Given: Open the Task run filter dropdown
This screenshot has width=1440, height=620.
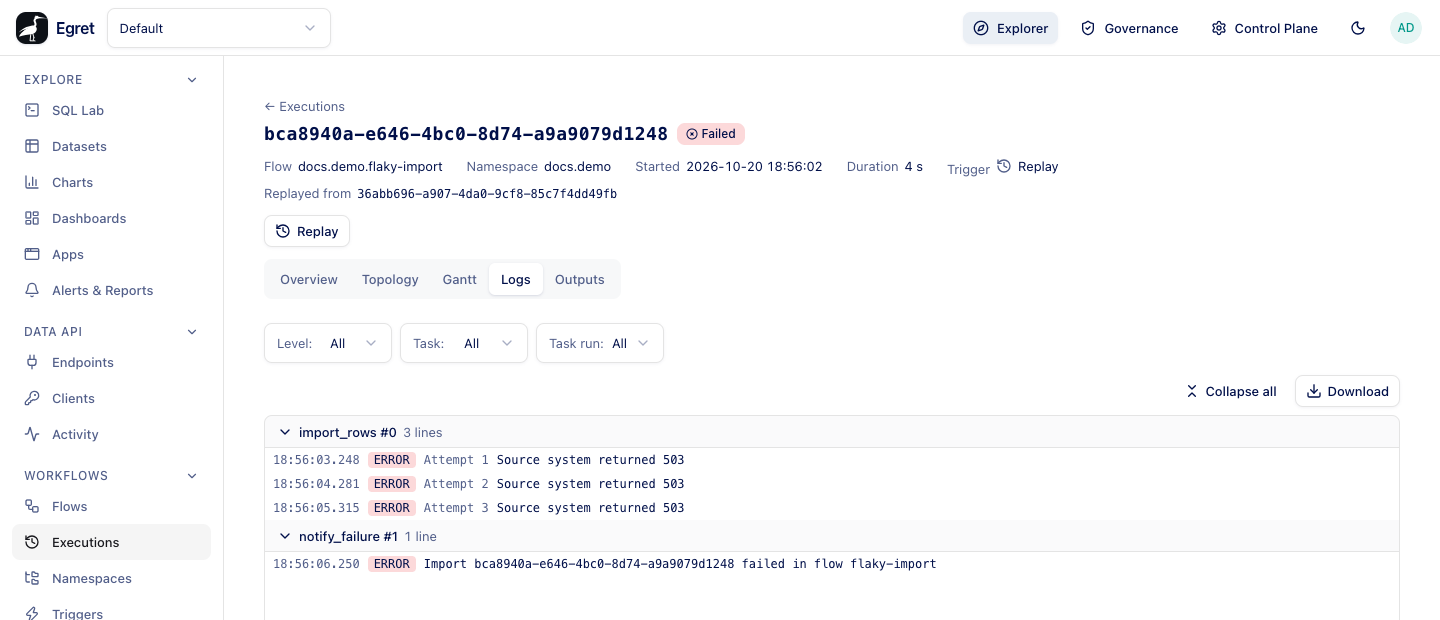Looking at the screenshot, I should pyautogui.click(x=600, y=343).
